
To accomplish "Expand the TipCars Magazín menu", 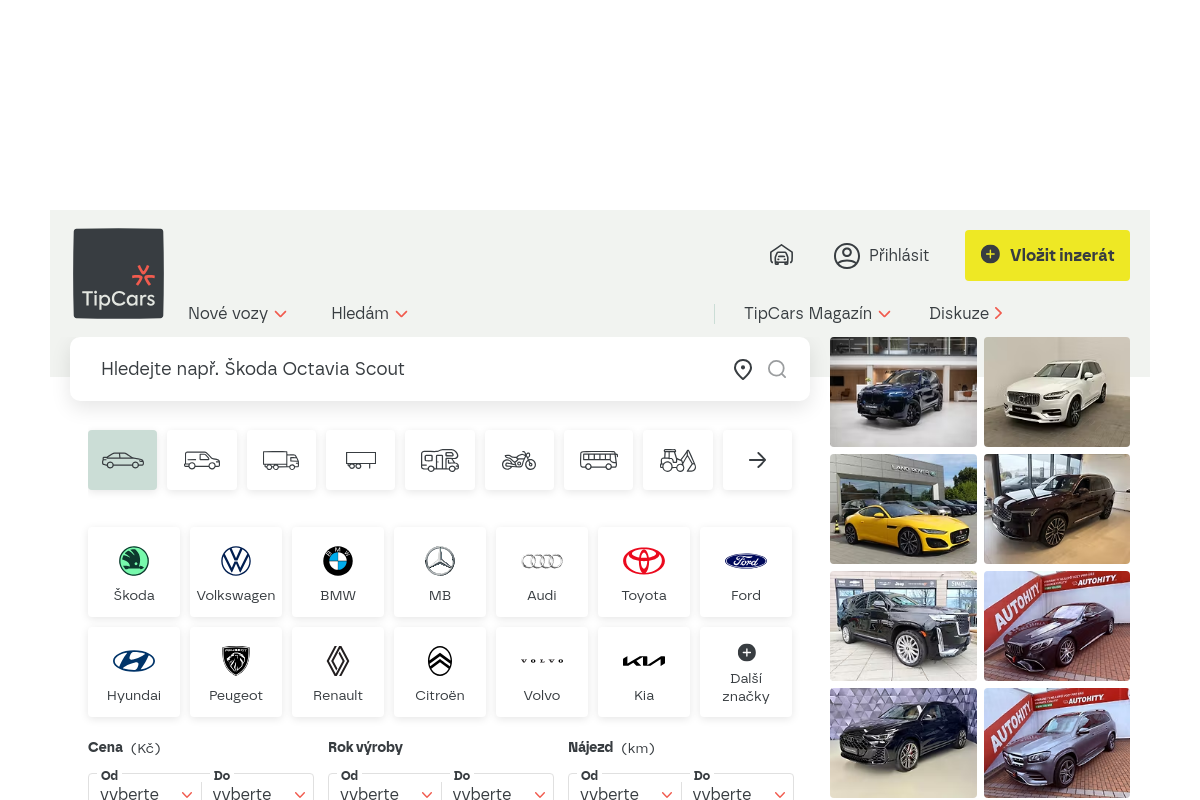I will click(x=817, y=314).
